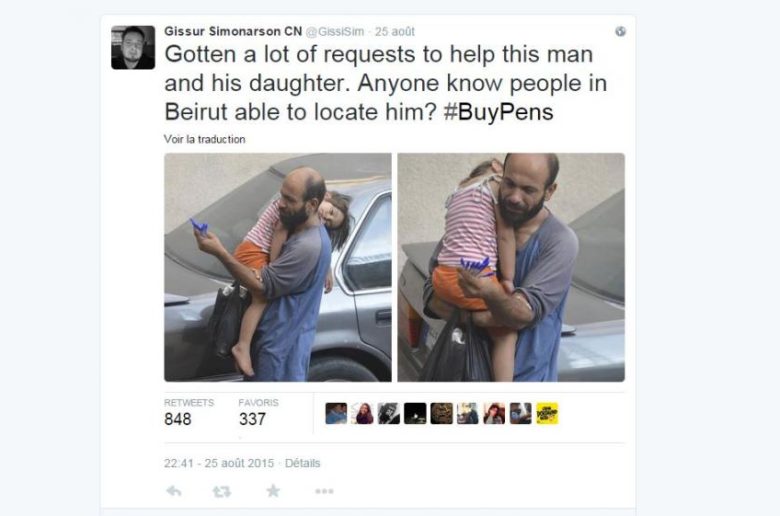Click the 848 retweets count

point(178,419)
